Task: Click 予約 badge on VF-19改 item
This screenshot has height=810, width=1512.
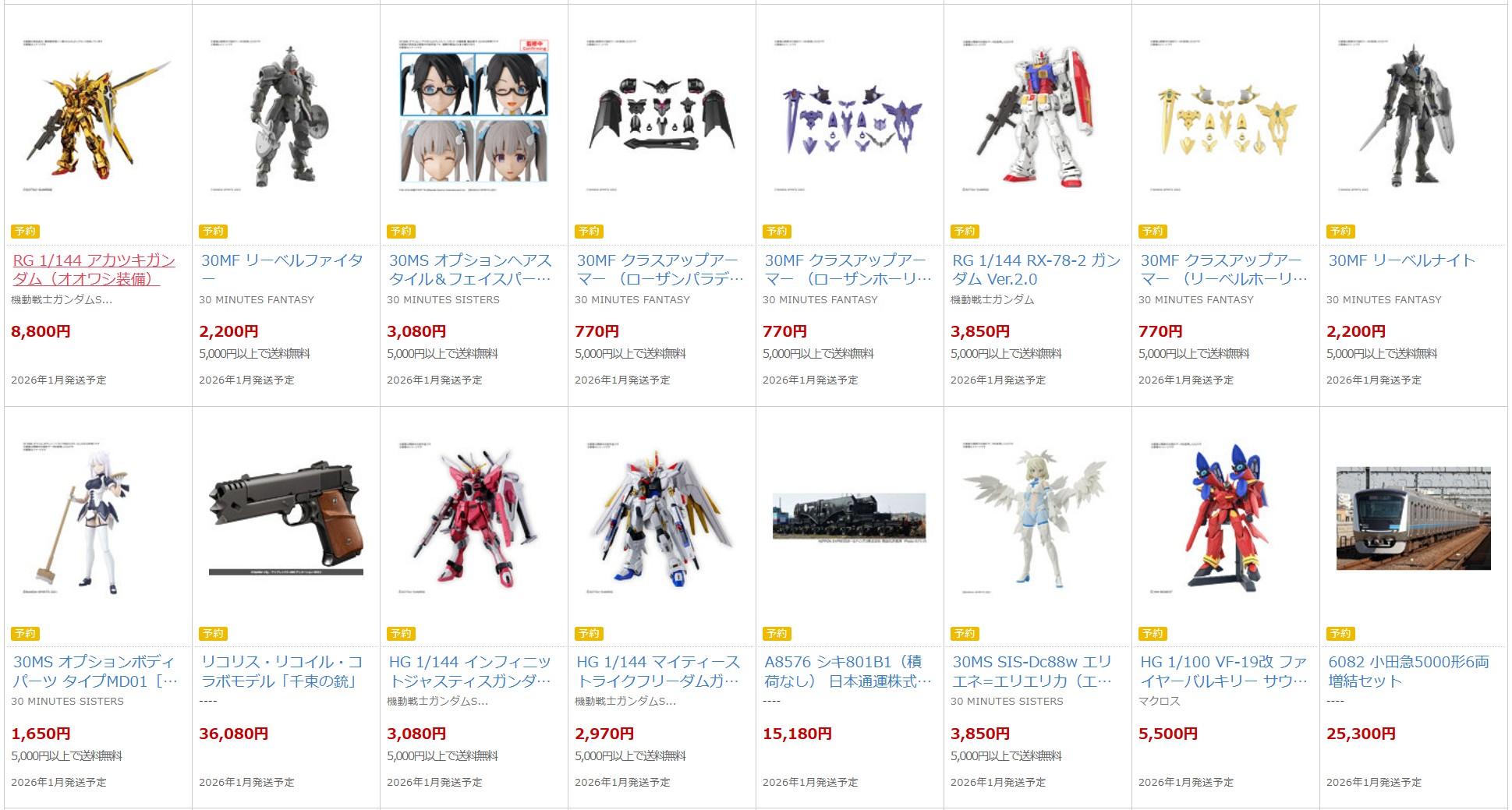Action: [x=1153, y=634]
